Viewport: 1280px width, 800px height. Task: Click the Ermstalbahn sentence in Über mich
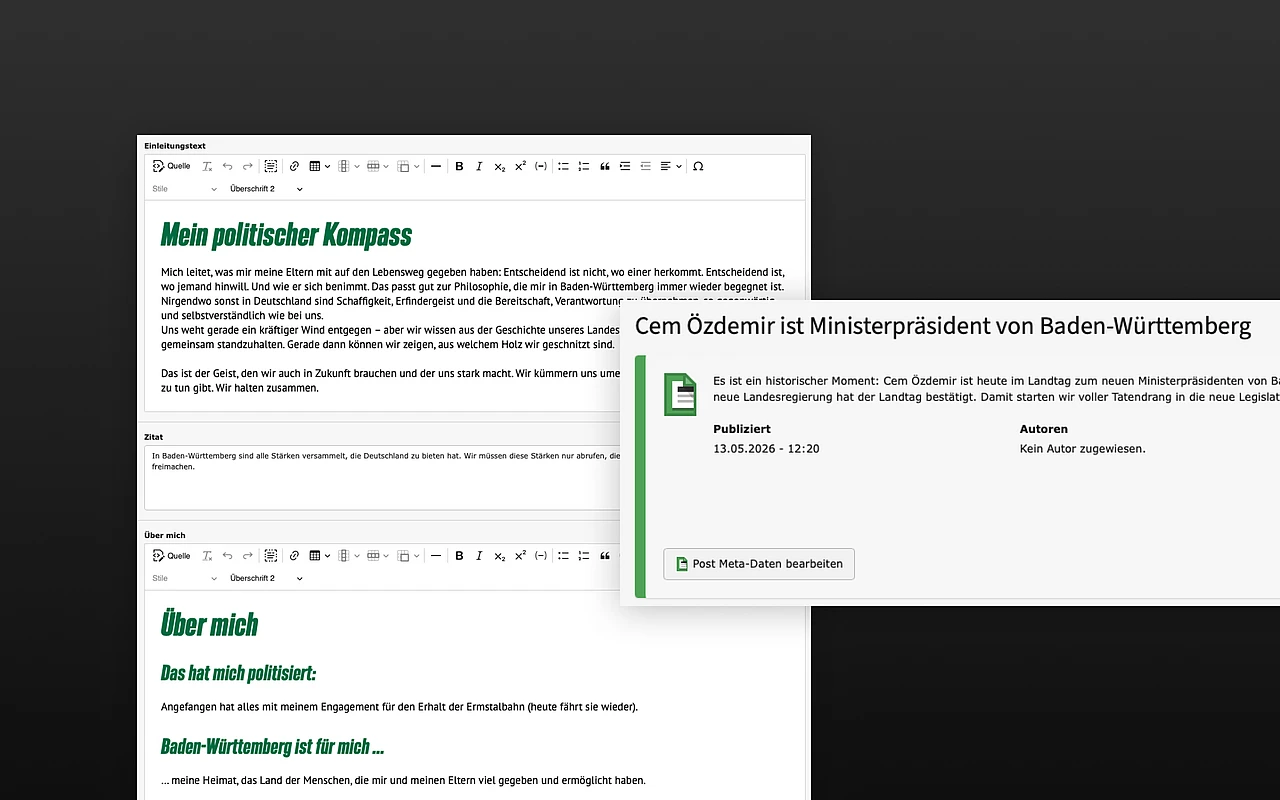pos(399,707)
